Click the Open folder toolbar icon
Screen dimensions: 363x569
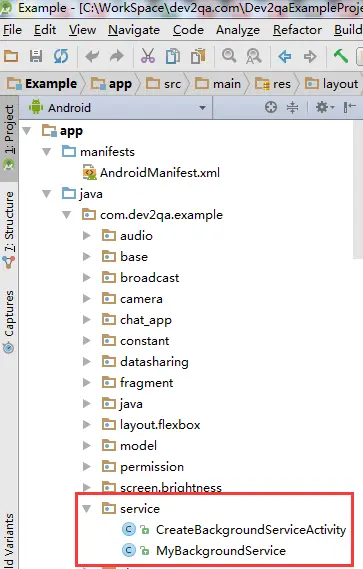click(x=11, y=56)
